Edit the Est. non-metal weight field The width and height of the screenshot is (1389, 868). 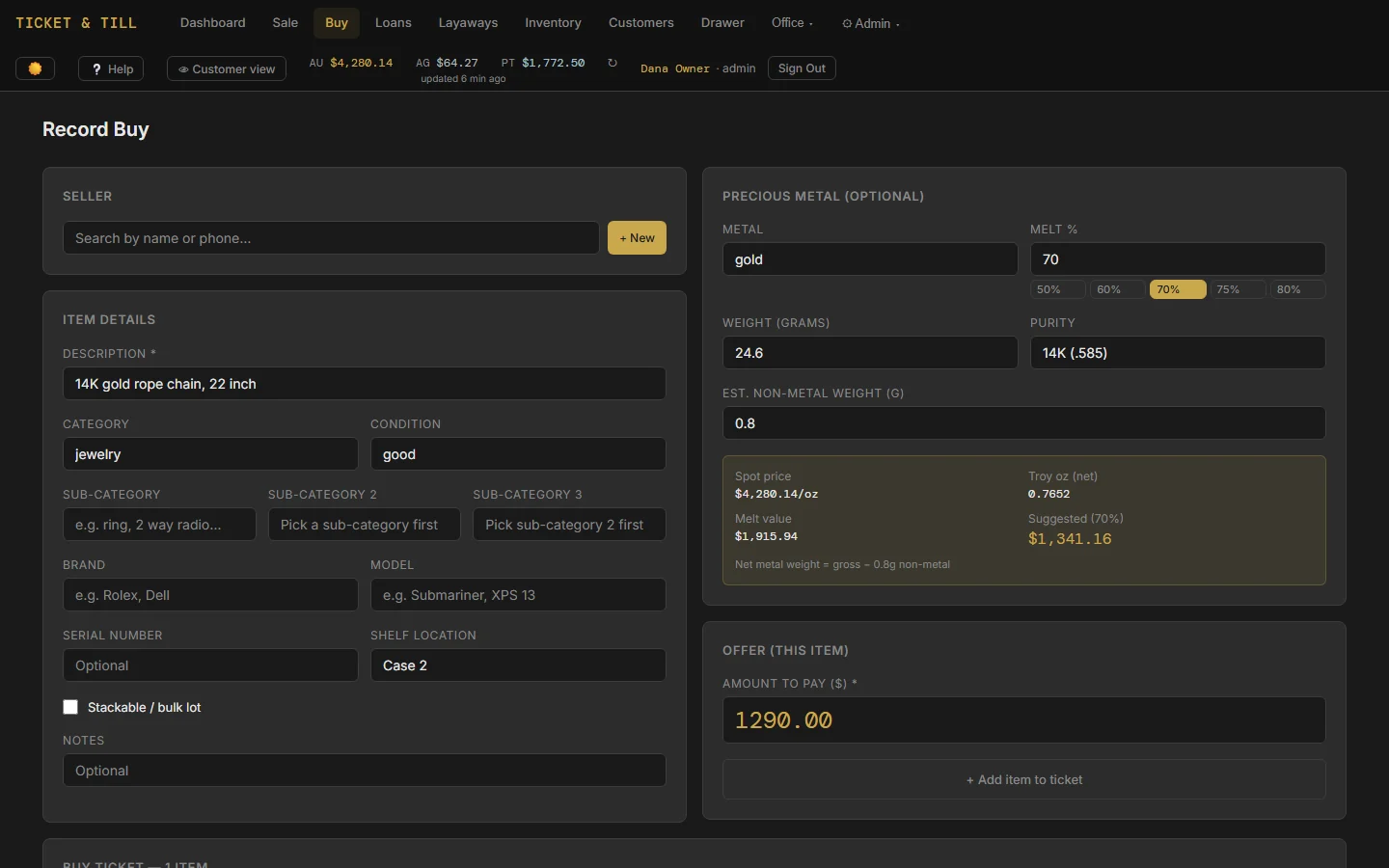tap(1024, 423)
